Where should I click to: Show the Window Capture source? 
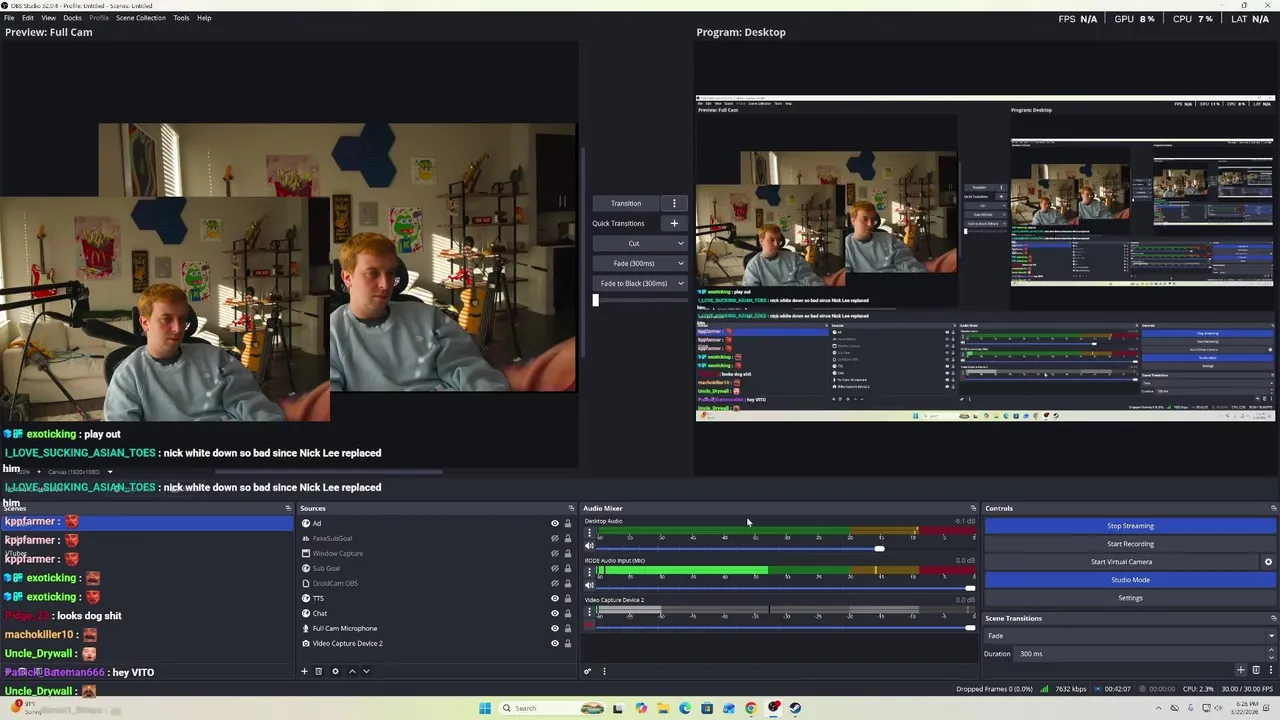coord(555,553)
